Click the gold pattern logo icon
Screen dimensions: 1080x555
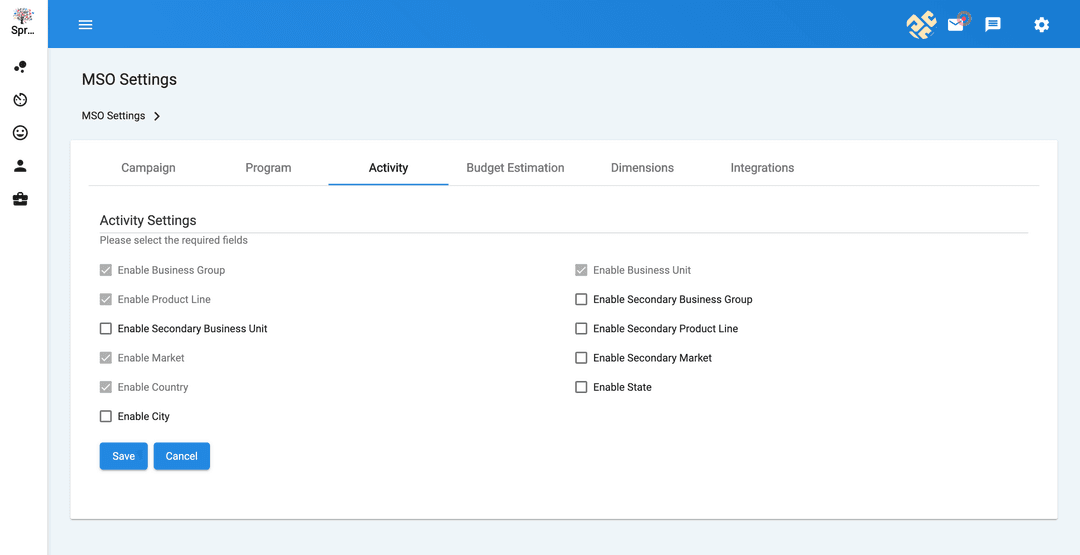[x=921, y=25]
